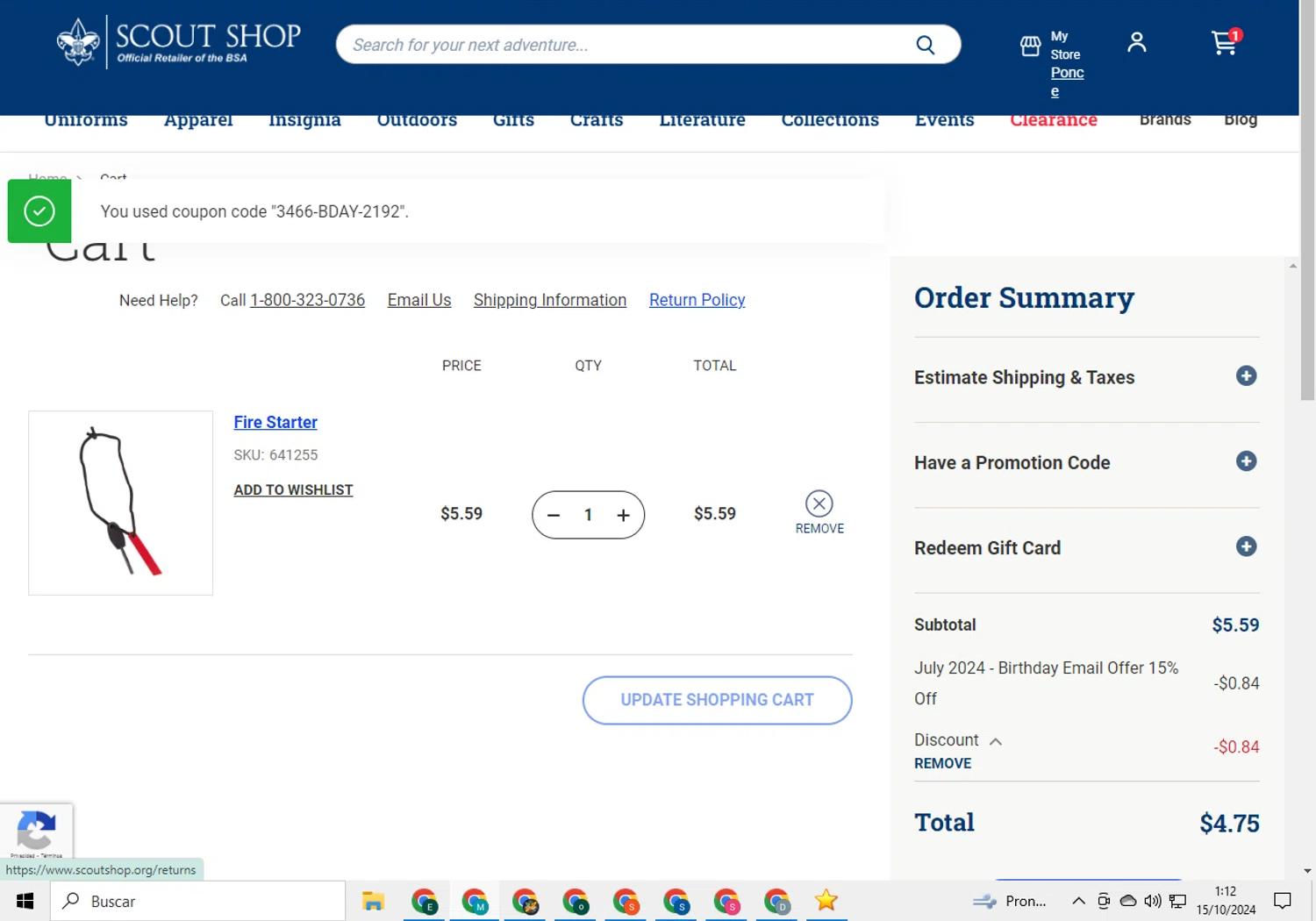Click the Total amount $4.75

(1229, 823)
